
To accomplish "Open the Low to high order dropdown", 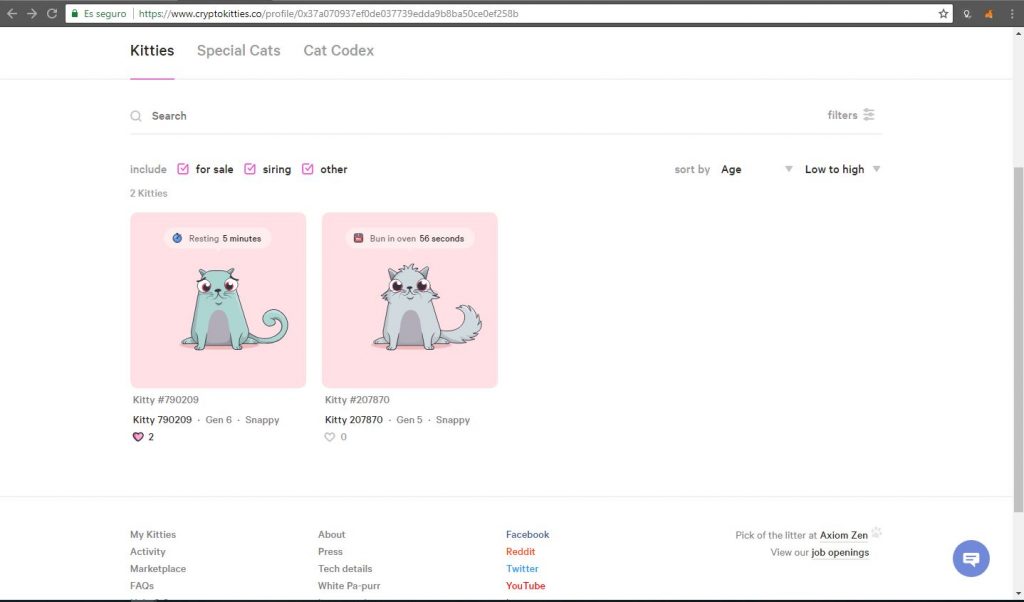I will pos(842,169).
